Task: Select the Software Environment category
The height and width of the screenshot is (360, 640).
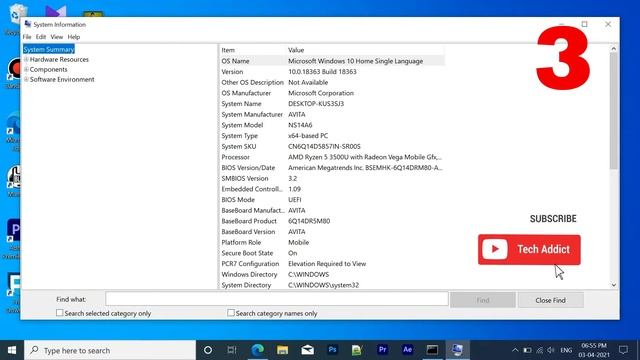Action: (62, 79)
